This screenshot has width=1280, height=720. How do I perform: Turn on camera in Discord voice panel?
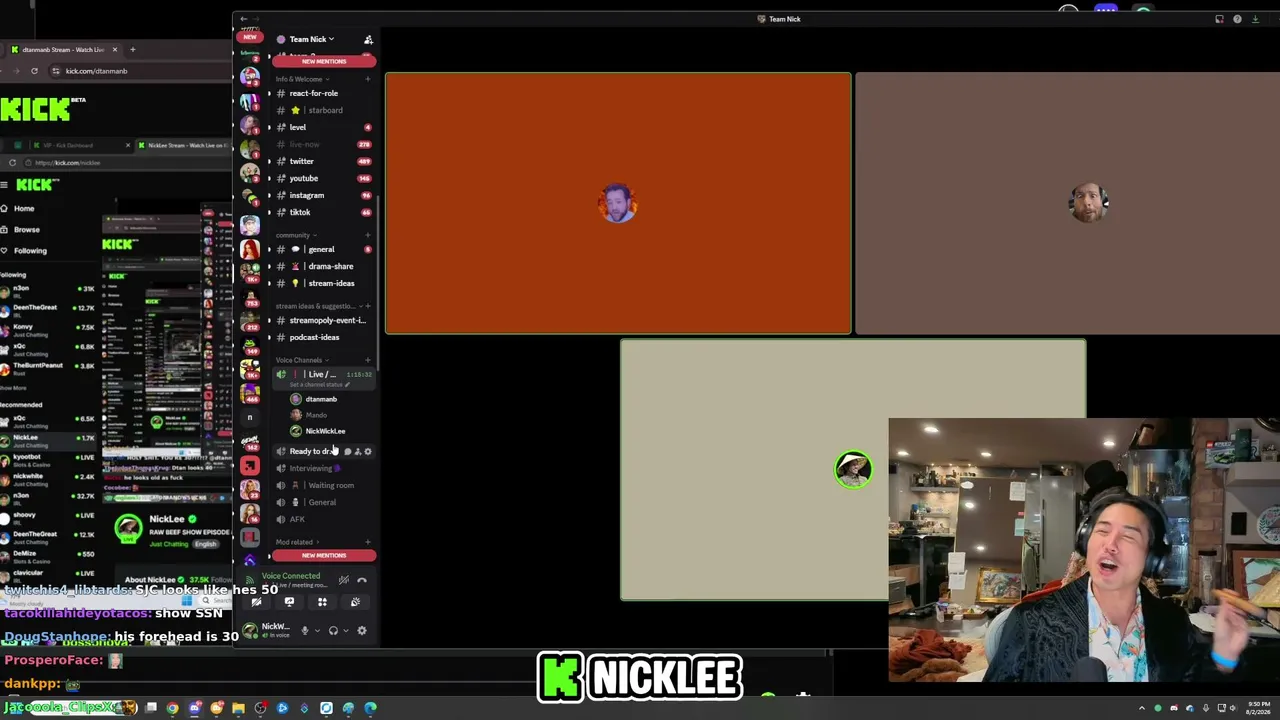256,602
